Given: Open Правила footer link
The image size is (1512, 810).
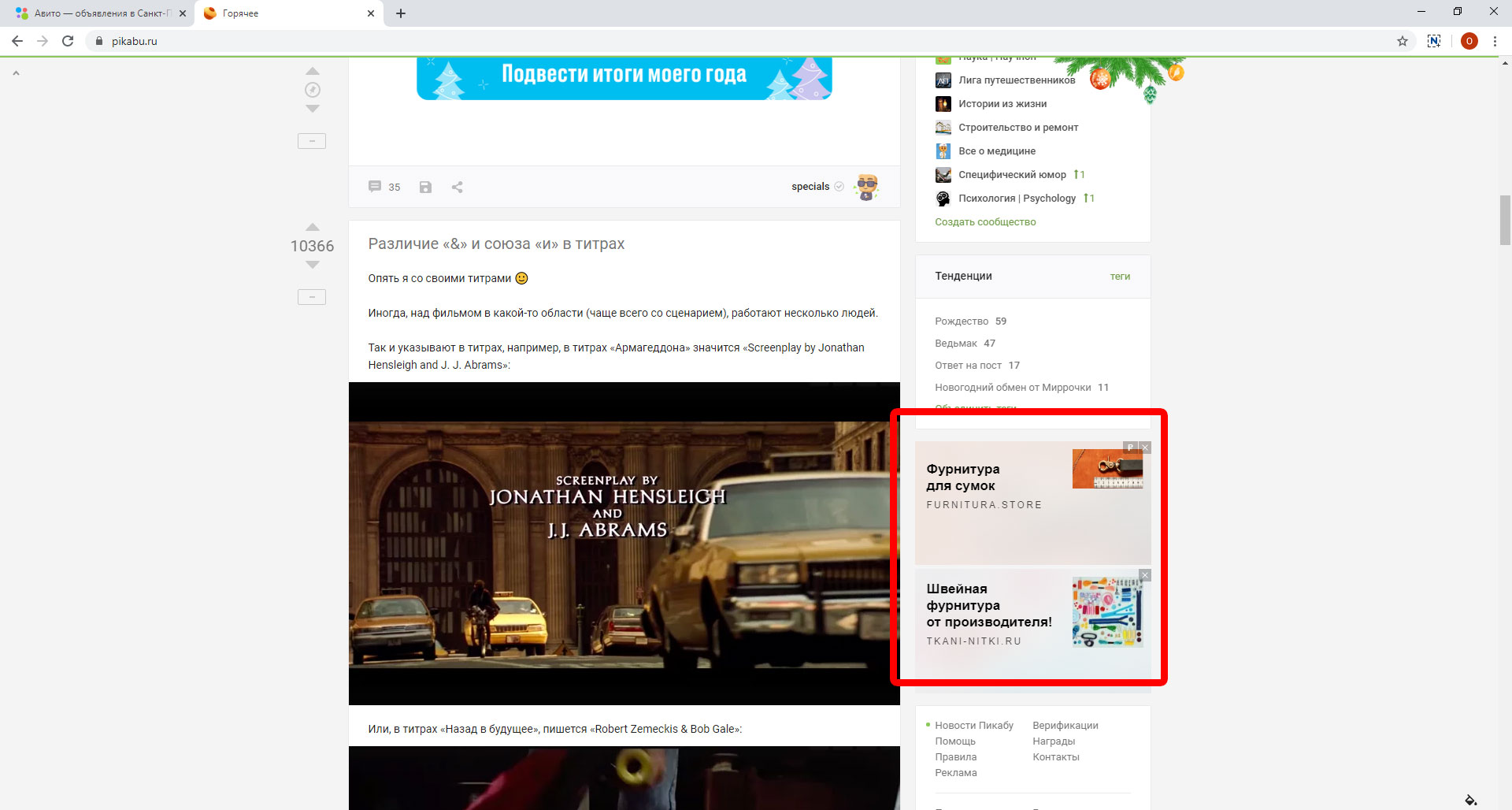Looking at the screenshot, I should click(x=955, y=757).
